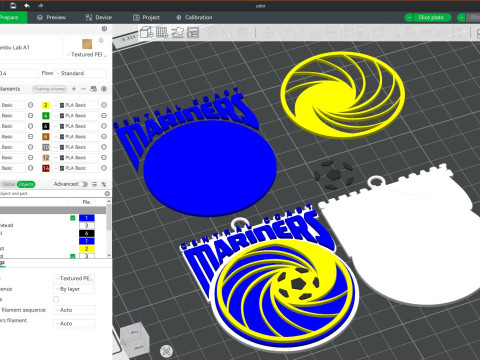Viewport: 480px width, 360px height.
Task: Open filament settings gear icon
Action: point(104,89)
